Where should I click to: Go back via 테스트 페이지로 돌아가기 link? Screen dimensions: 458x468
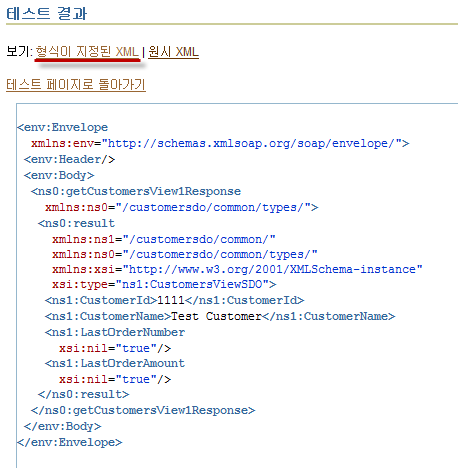[76, 84]
